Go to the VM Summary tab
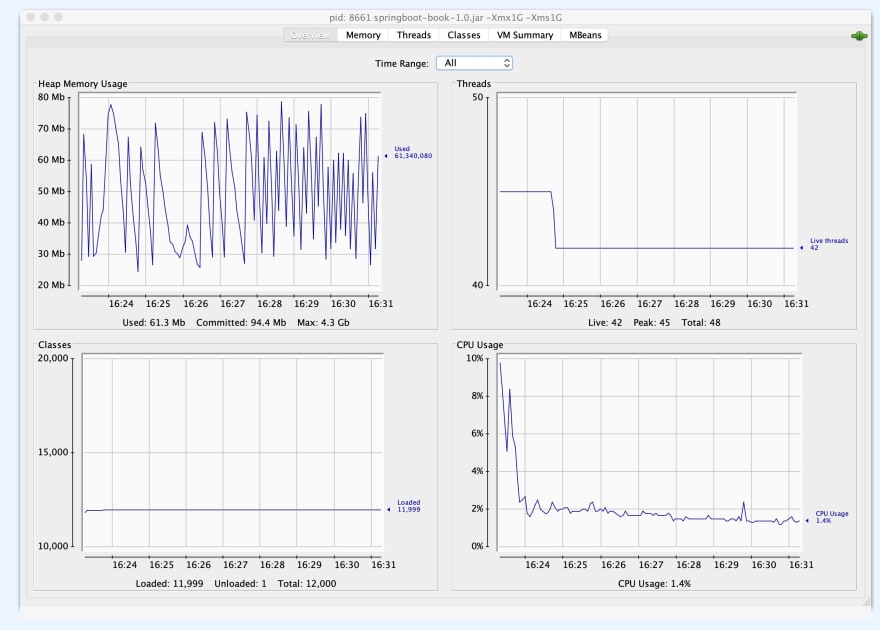Viewport: 880px width, 630px height. (x=525, y=35)
